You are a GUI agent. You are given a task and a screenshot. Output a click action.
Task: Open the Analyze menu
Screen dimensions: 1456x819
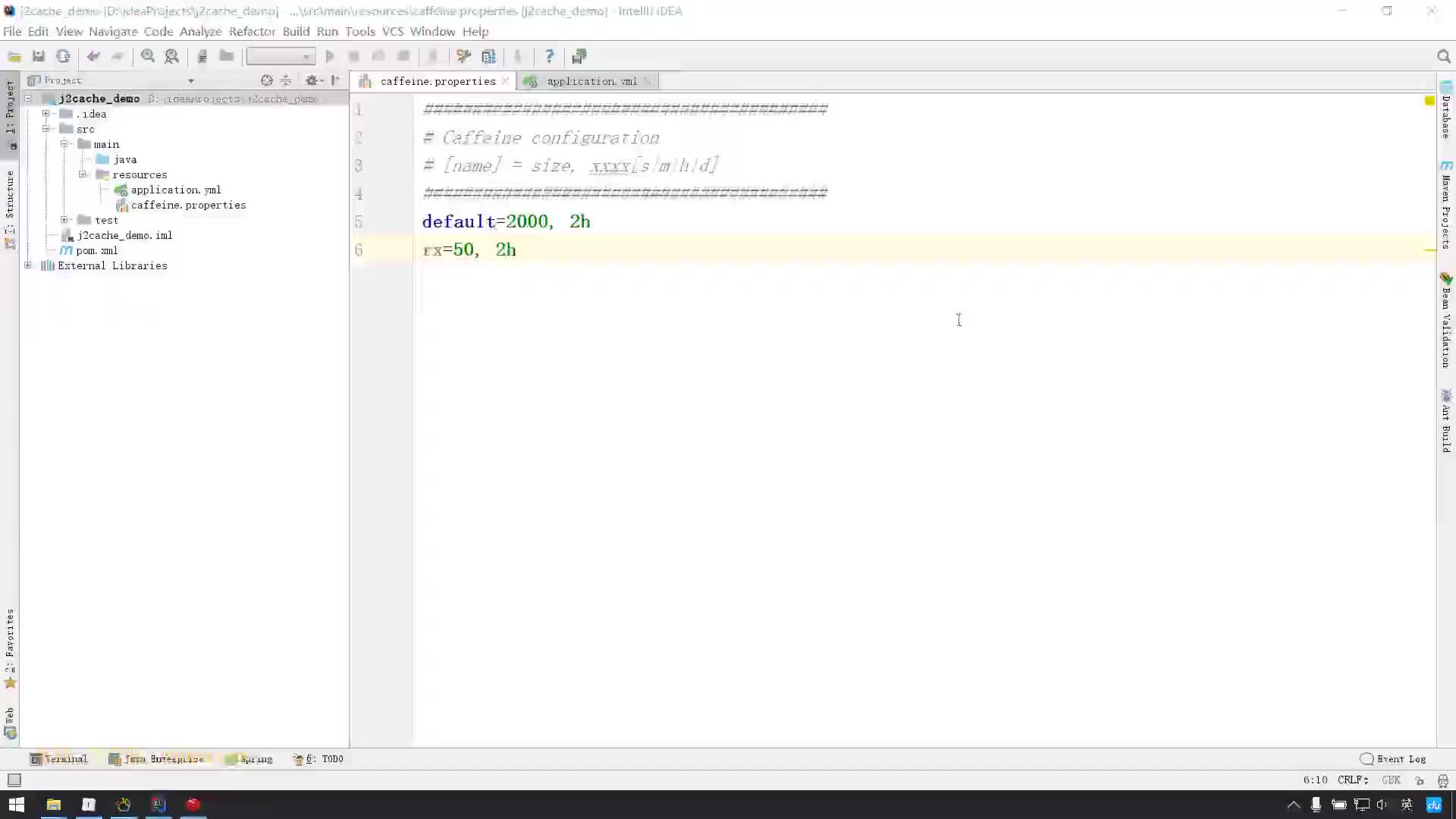point(200,31)
